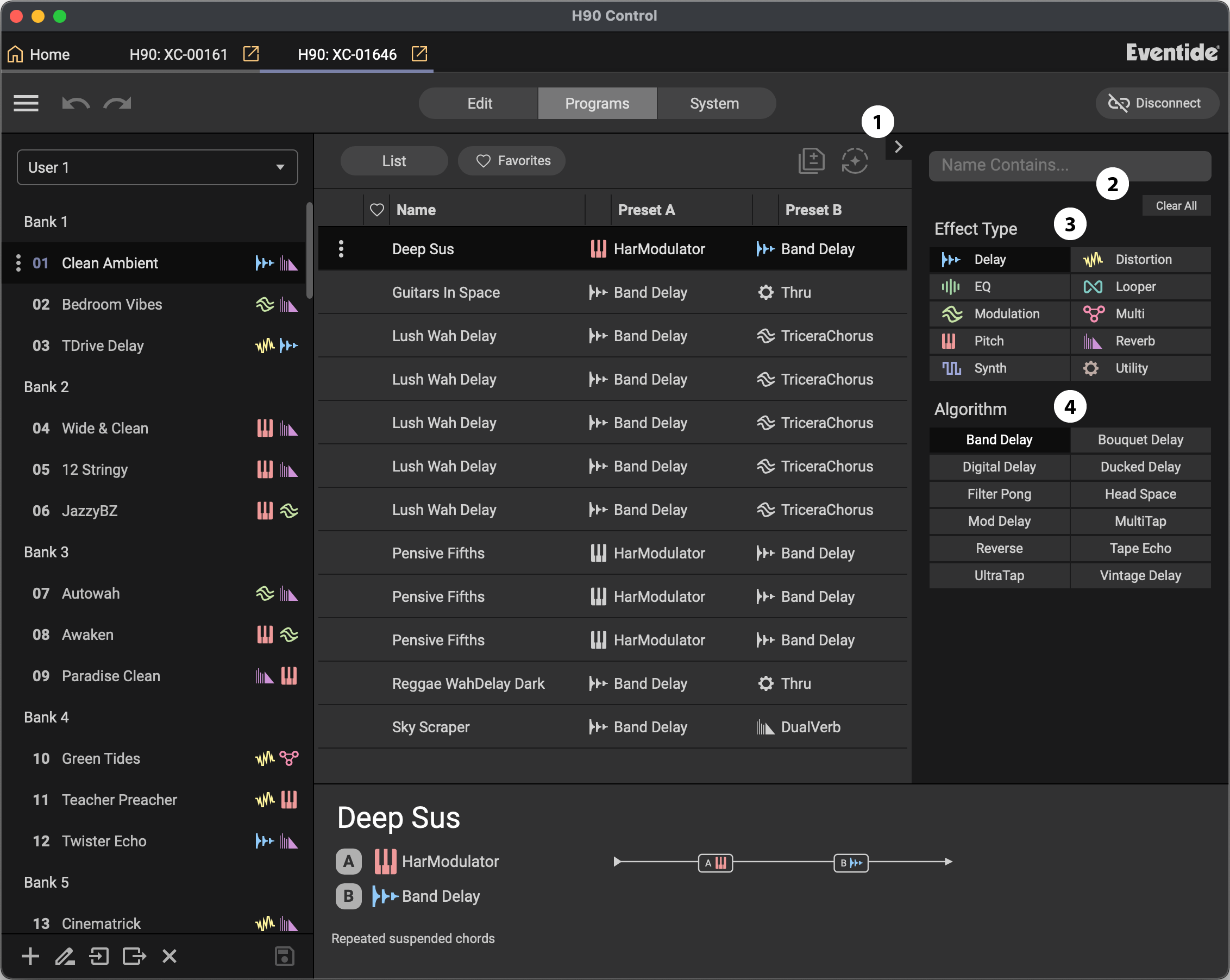Click the export list icon
Image resolution: width=1230 pixels, height=980 pixels.
[x=135, y=956]
